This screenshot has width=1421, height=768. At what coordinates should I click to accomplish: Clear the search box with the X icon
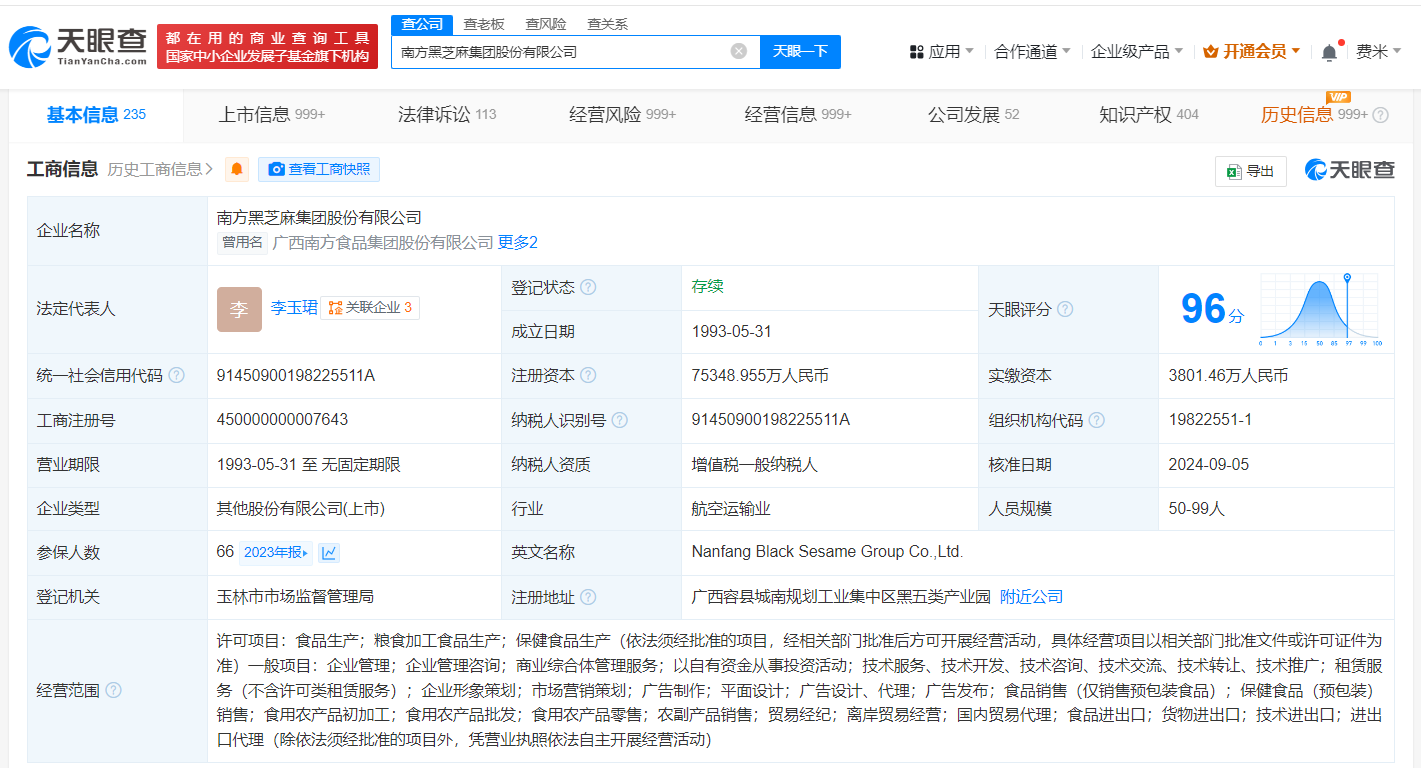pyautogui.click(x=739, y=51)
